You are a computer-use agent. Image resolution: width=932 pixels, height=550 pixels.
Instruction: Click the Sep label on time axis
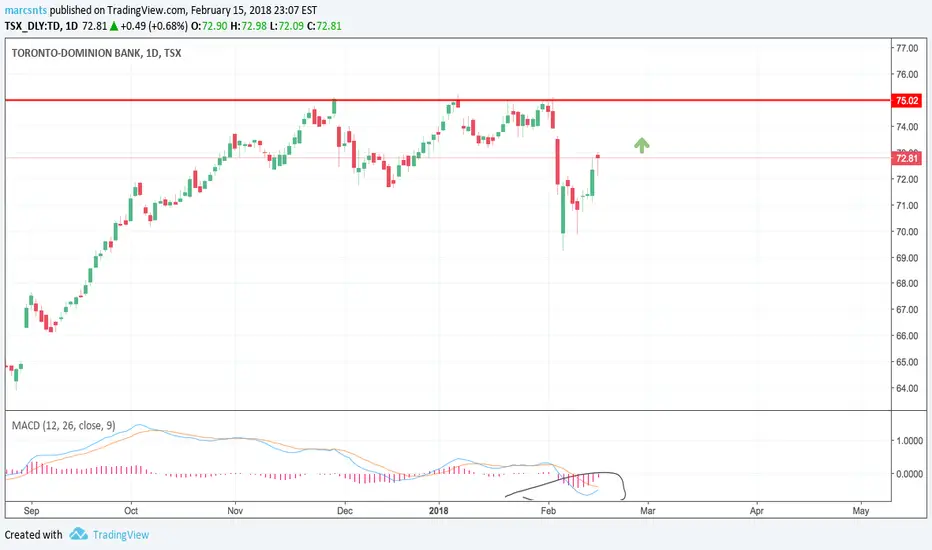click(32, 511)
